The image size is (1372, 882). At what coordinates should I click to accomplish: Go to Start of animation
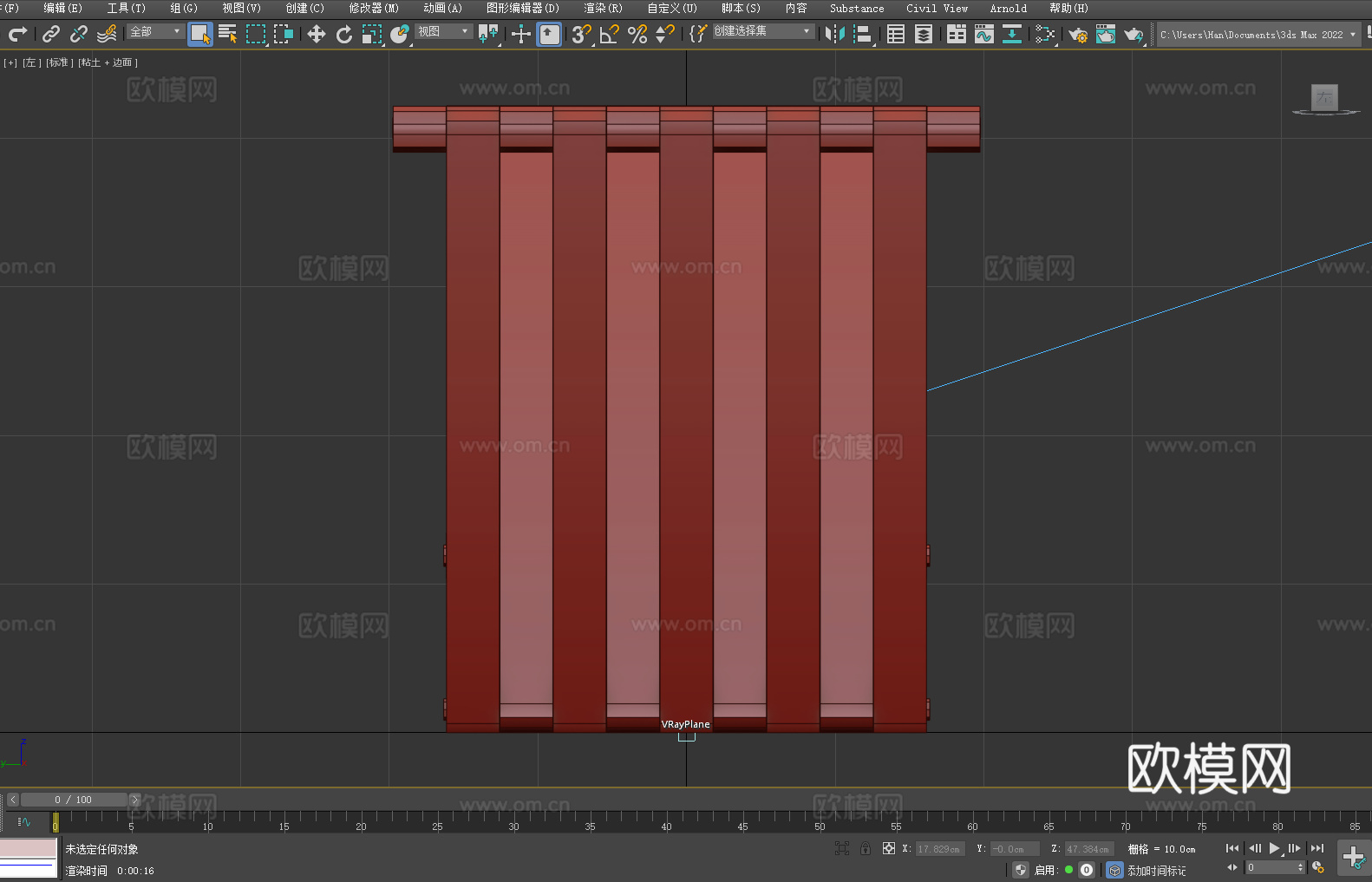pyautogui.click(x=1232, y=848)
